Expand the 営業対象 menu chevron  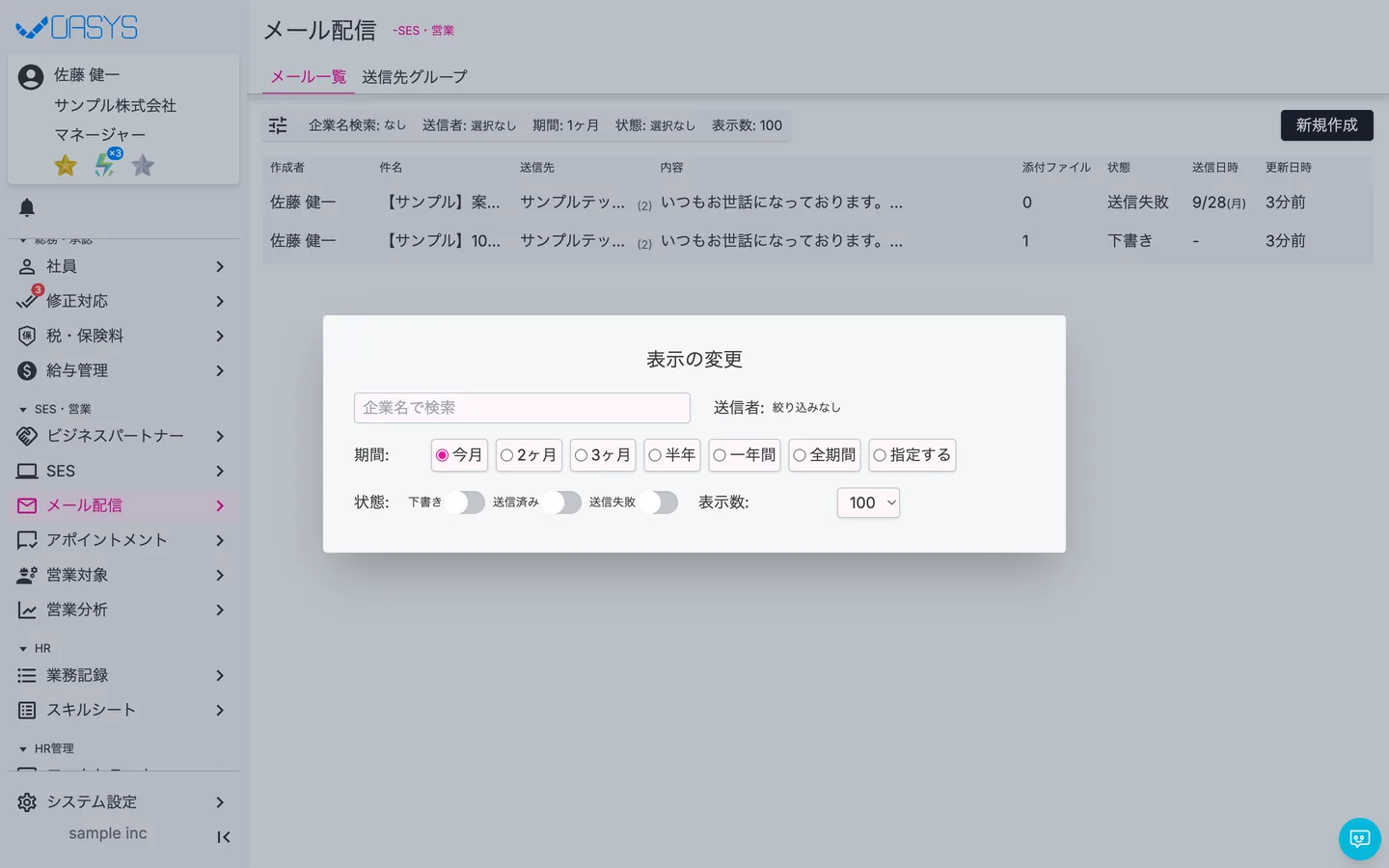(220, 575)
